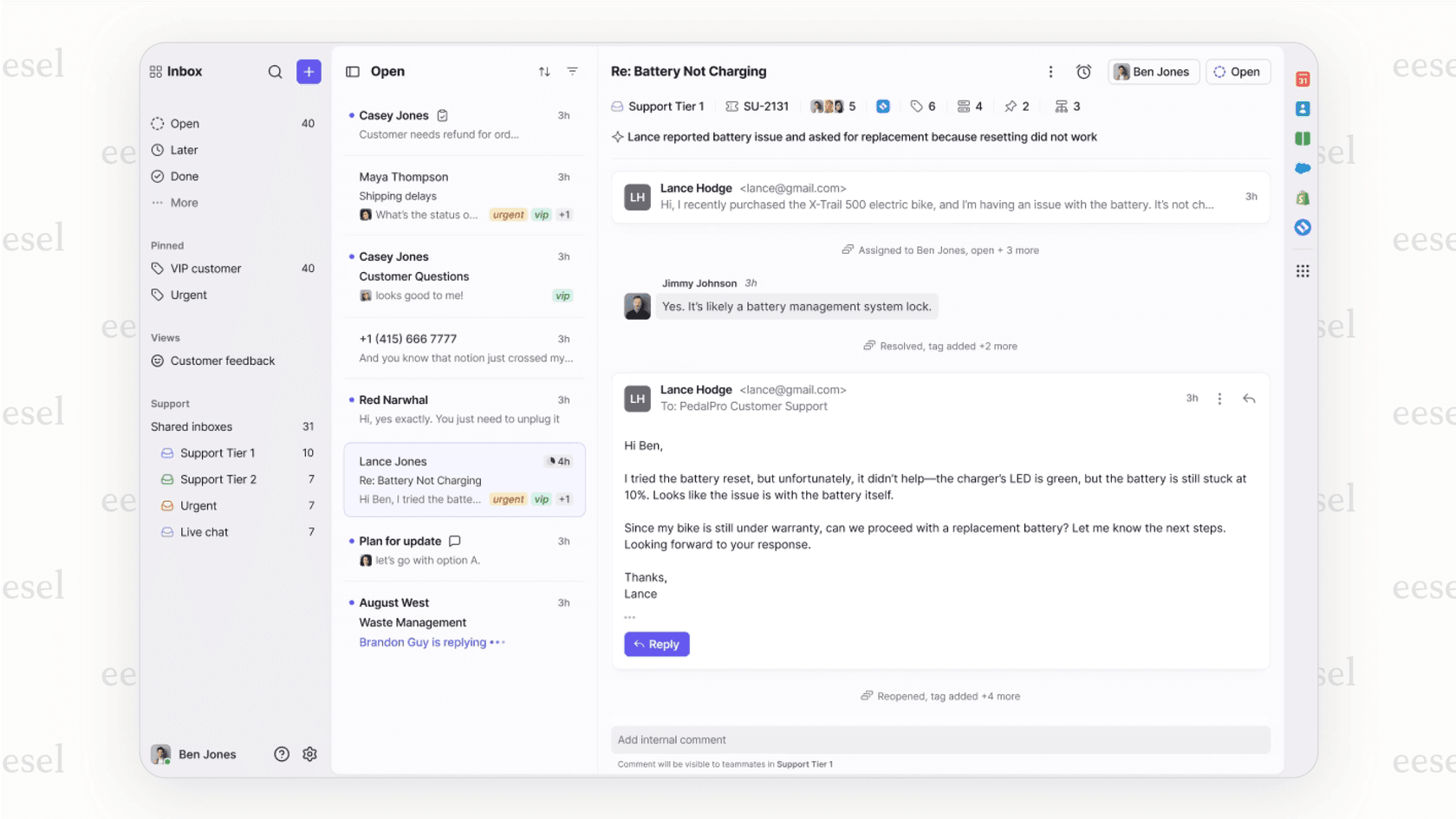Toggle the sidebar panel icon beside Open
Image resolution: width=1456 pixels, height=819 pixels.
[353, 72]
